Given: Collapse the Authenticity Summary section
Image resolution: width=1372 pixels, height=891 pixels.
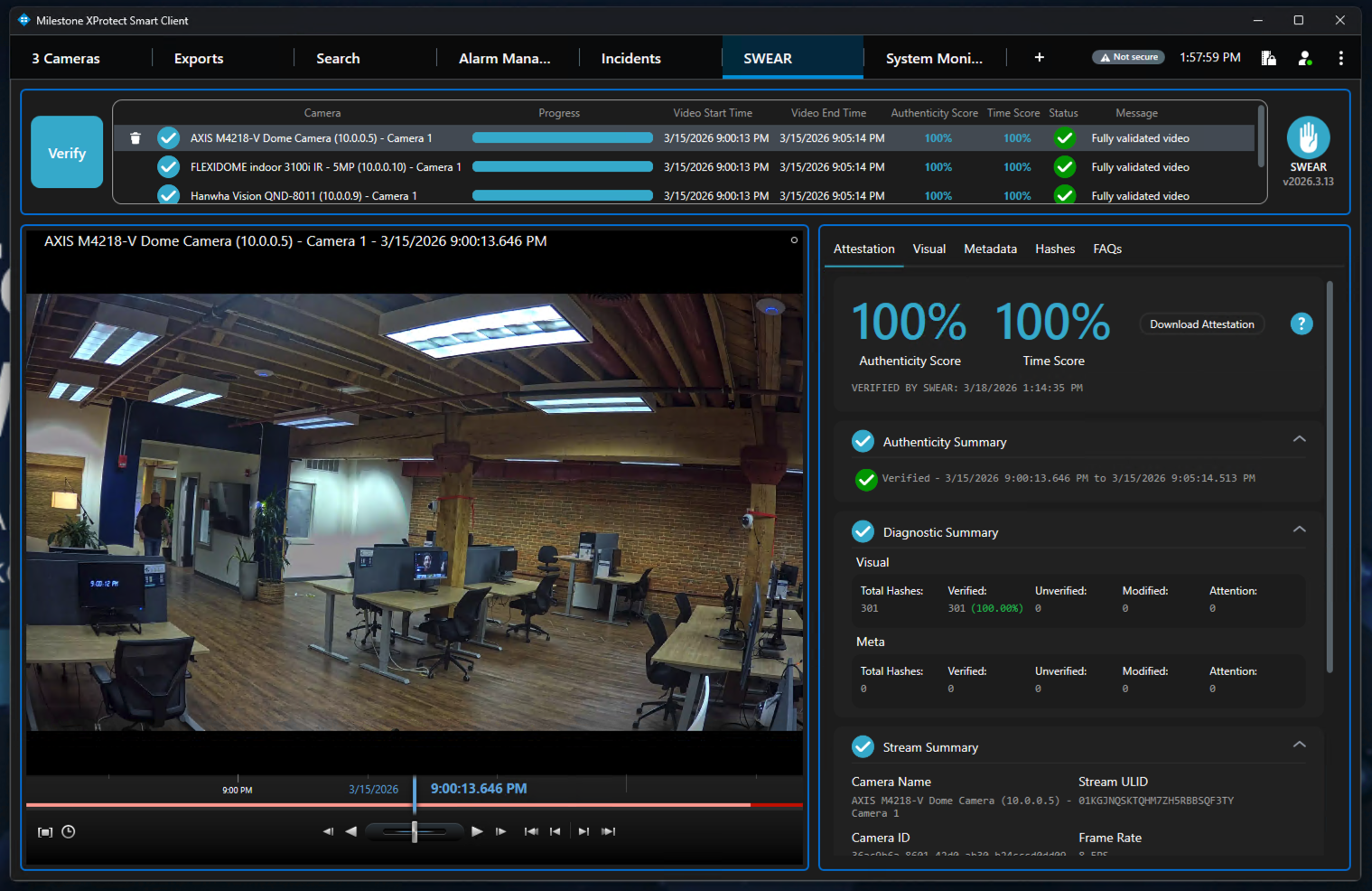Looking at the screenshot, I should 1299,439.
